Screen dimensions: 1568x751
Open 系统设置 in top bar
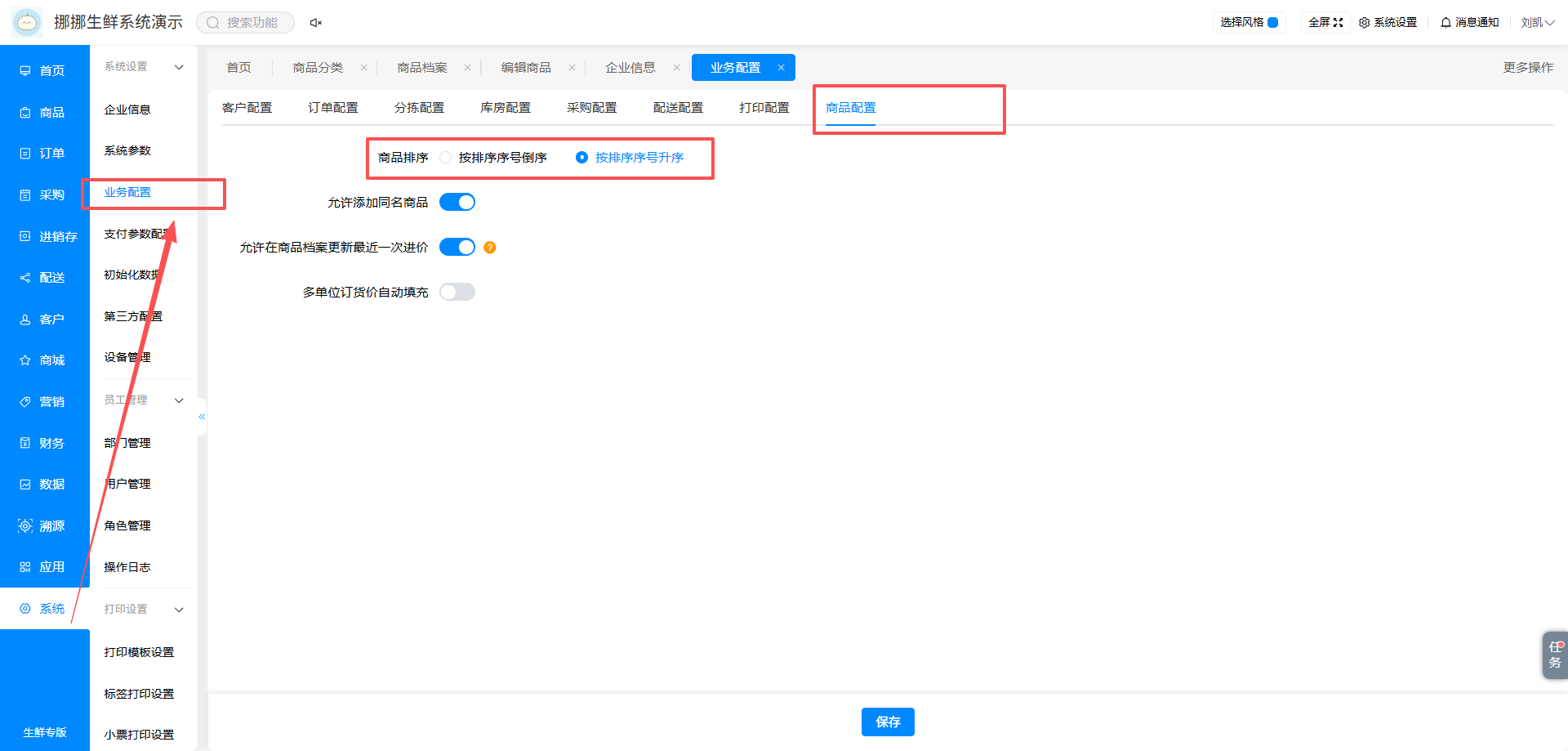(x=1388, y=22)
